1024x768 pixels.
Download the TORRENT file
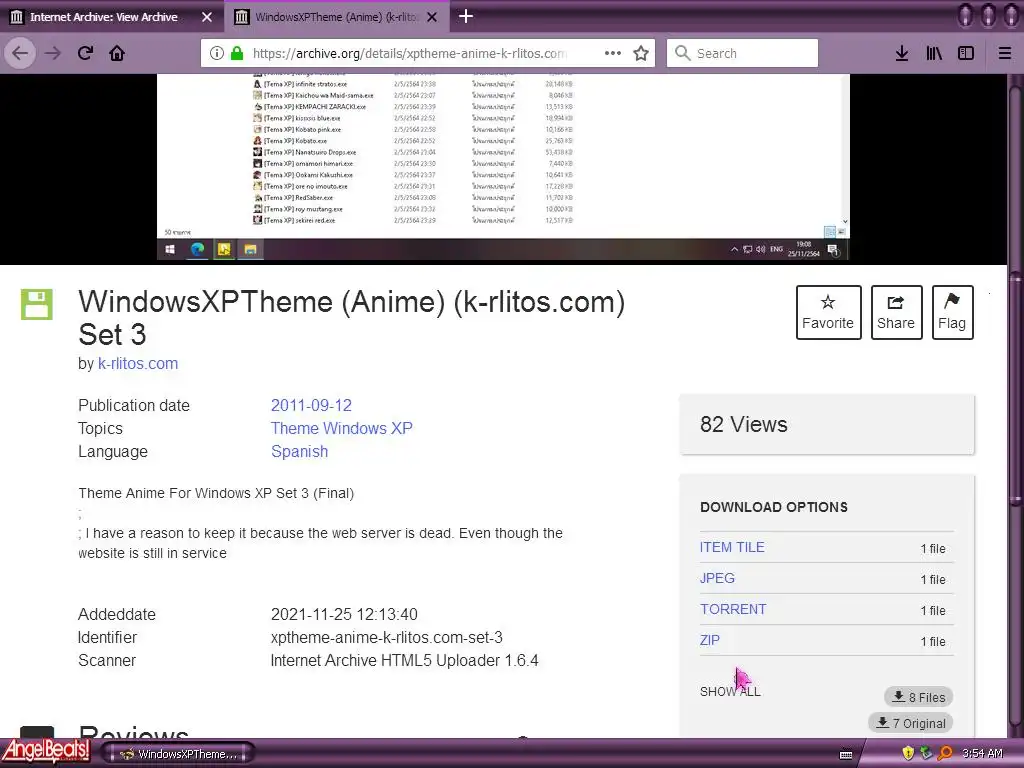[733, 609]
